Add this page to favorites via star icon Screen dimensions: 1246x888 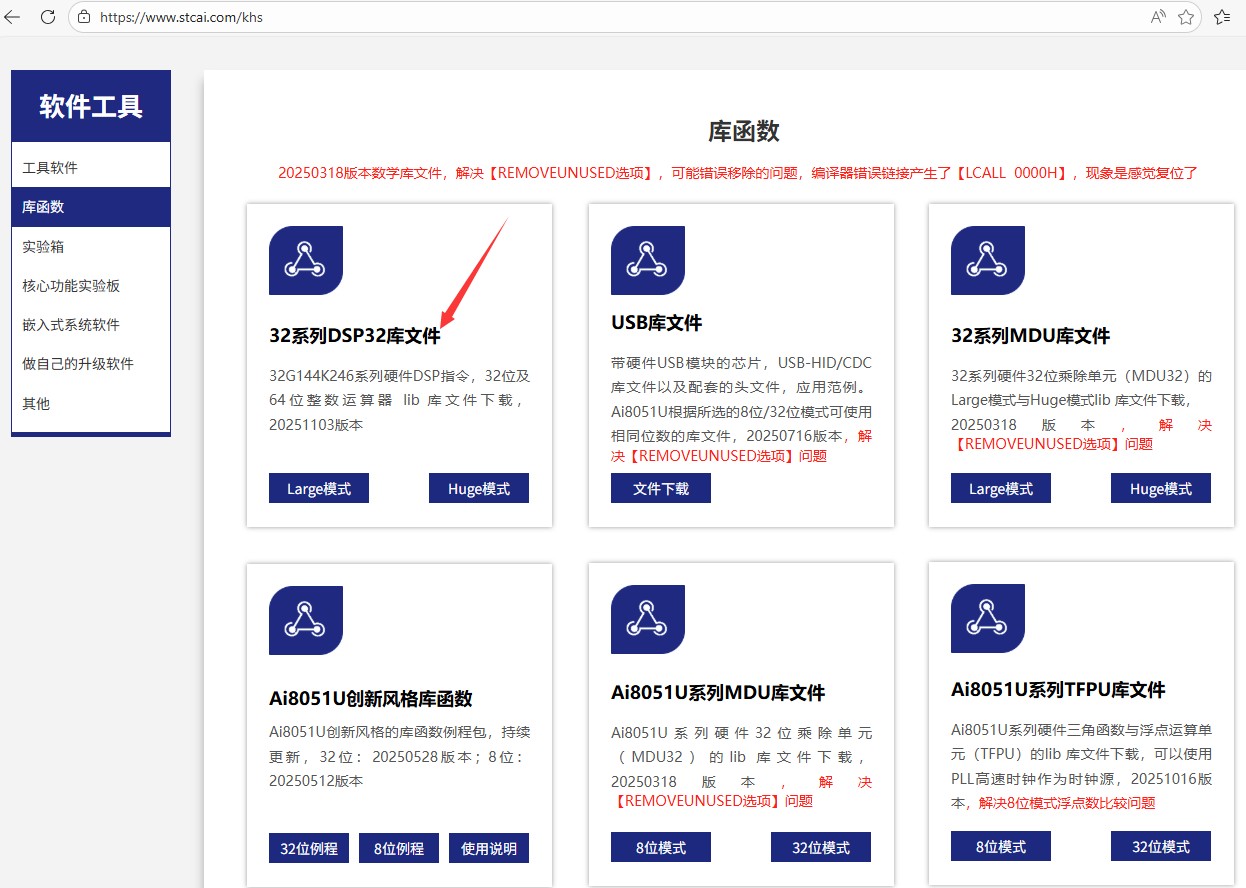pyautogui.click(x=1187, y=17)
